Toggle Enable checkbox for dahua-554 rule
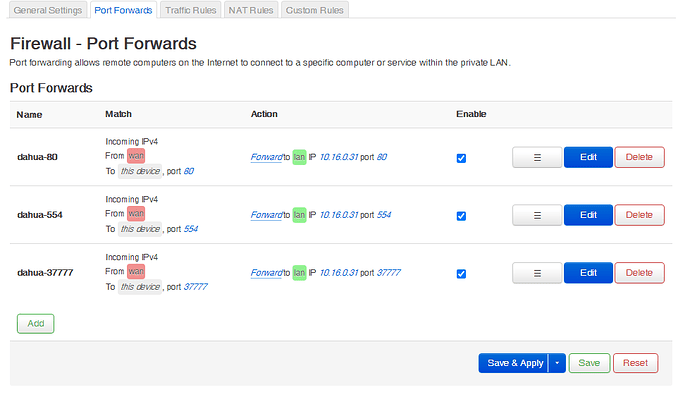 [461, 216]
